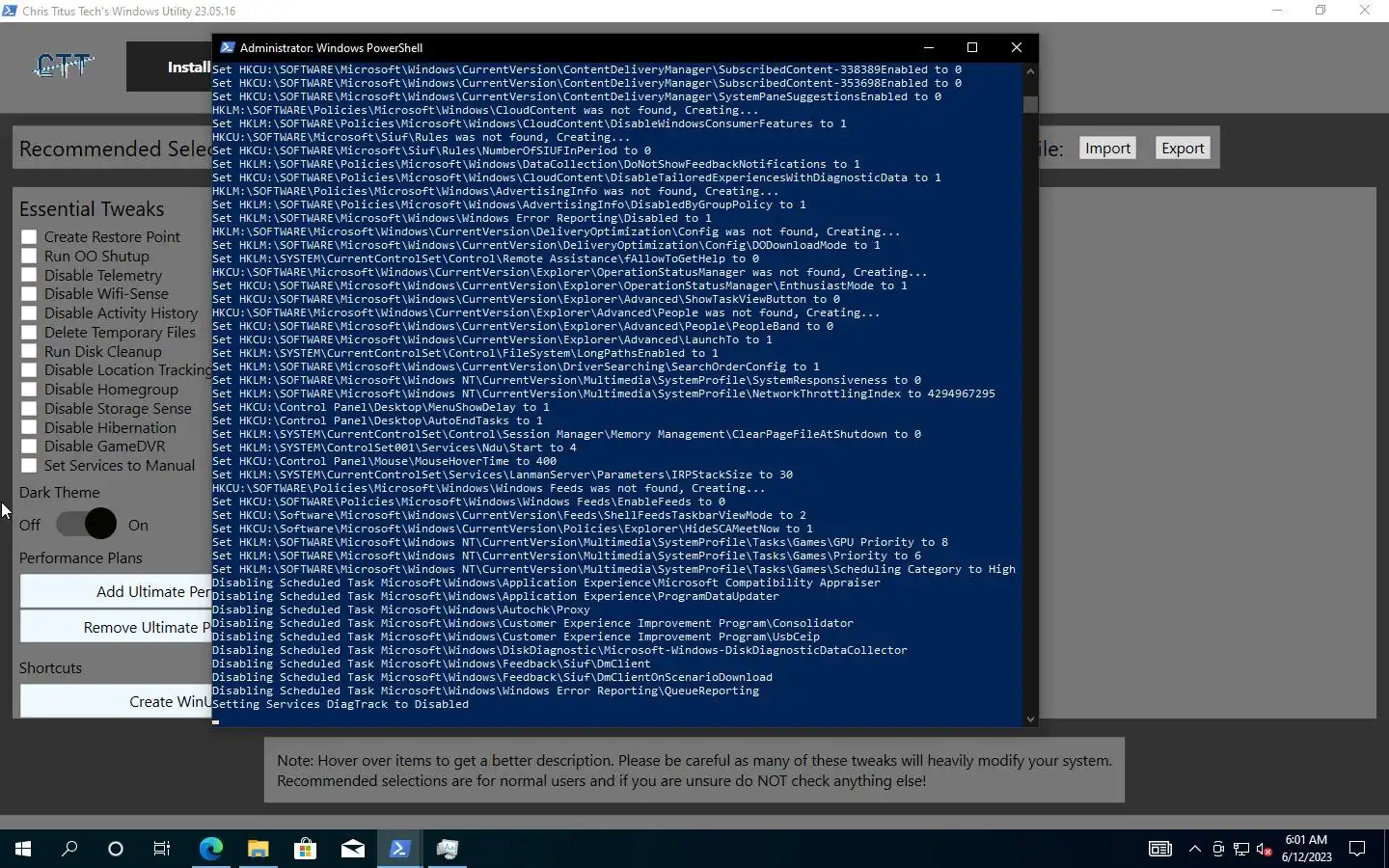Click the Export button
The height and width of the screenshot is (868, 1389).
1183,149
